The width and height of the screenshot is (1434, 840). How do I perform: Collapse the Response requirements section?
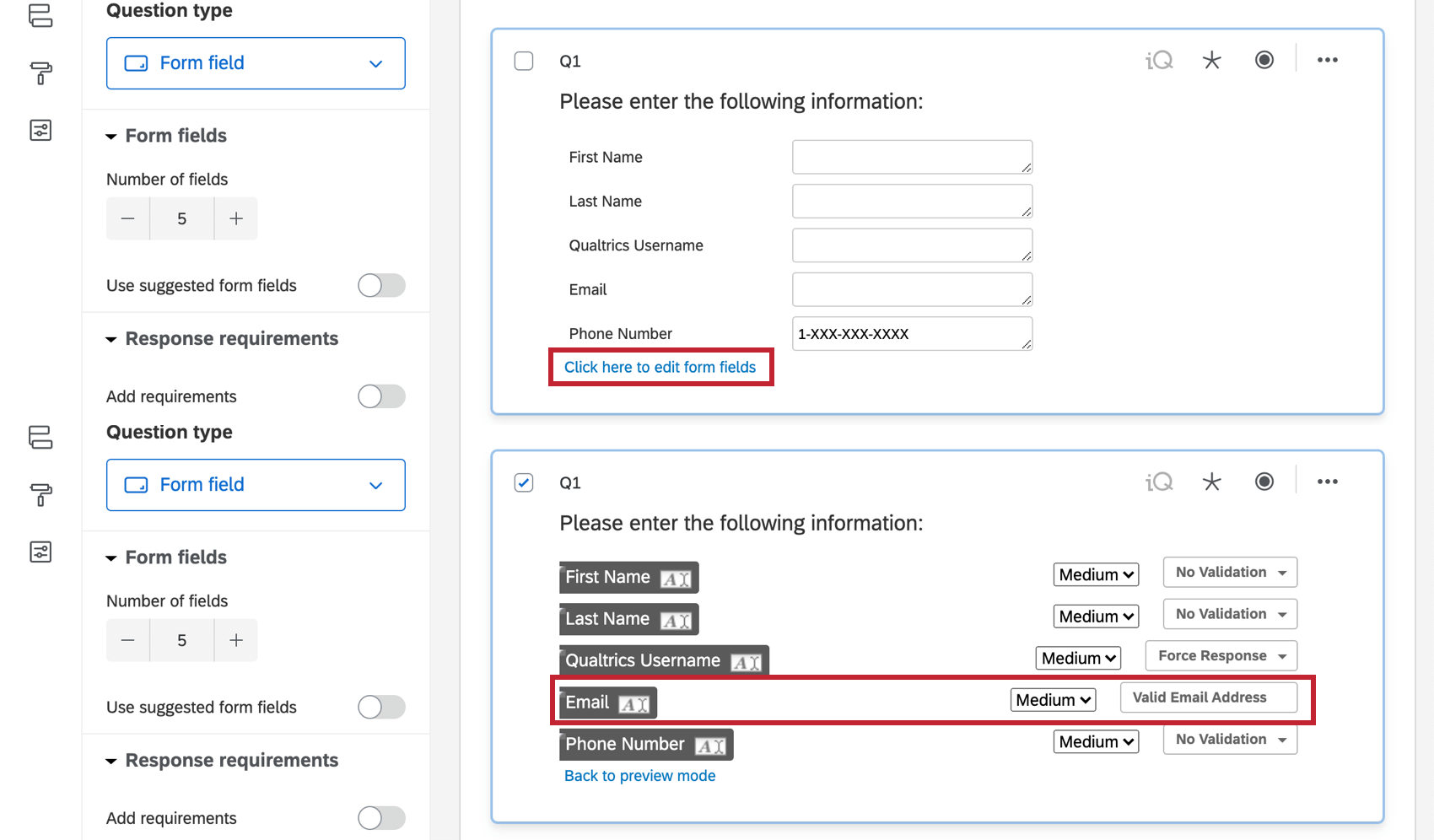click(x=112, y=339)
